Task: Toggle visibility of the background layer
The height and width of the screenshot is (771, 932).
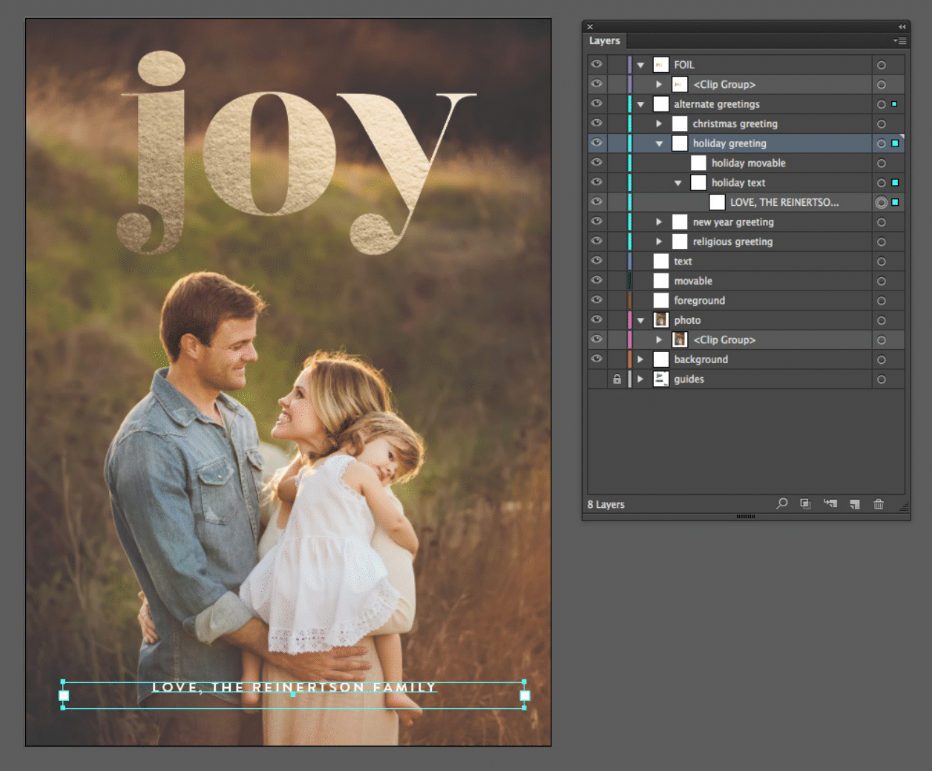Action: (597, 359)
